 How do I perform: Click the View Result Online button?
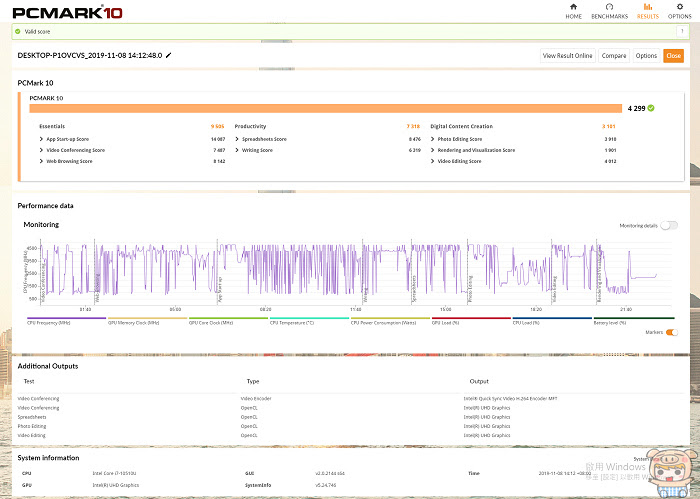click(x=567, y=56)
